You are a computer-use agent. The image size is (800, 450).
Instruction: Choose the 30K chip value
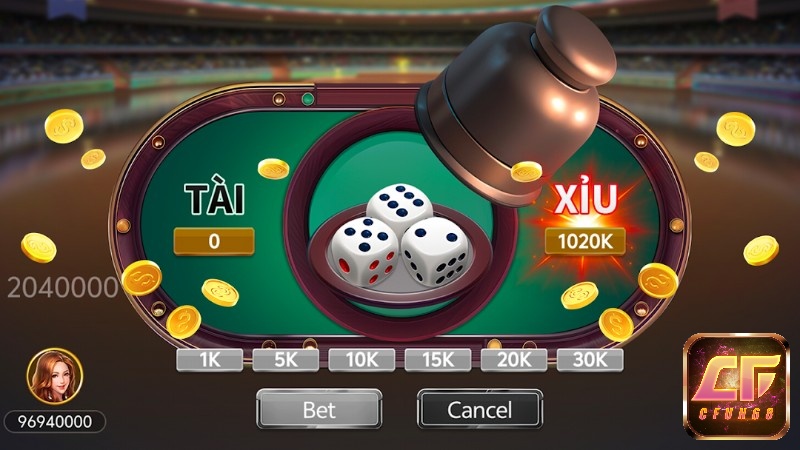[590, 360]
